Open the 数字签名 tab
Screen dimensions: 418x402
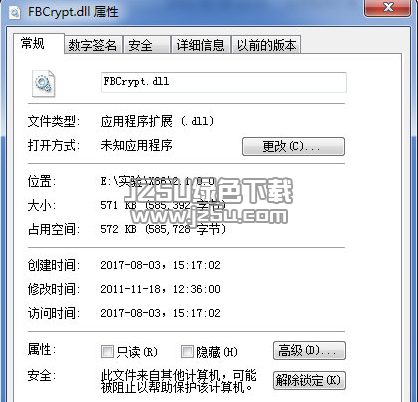93,45
